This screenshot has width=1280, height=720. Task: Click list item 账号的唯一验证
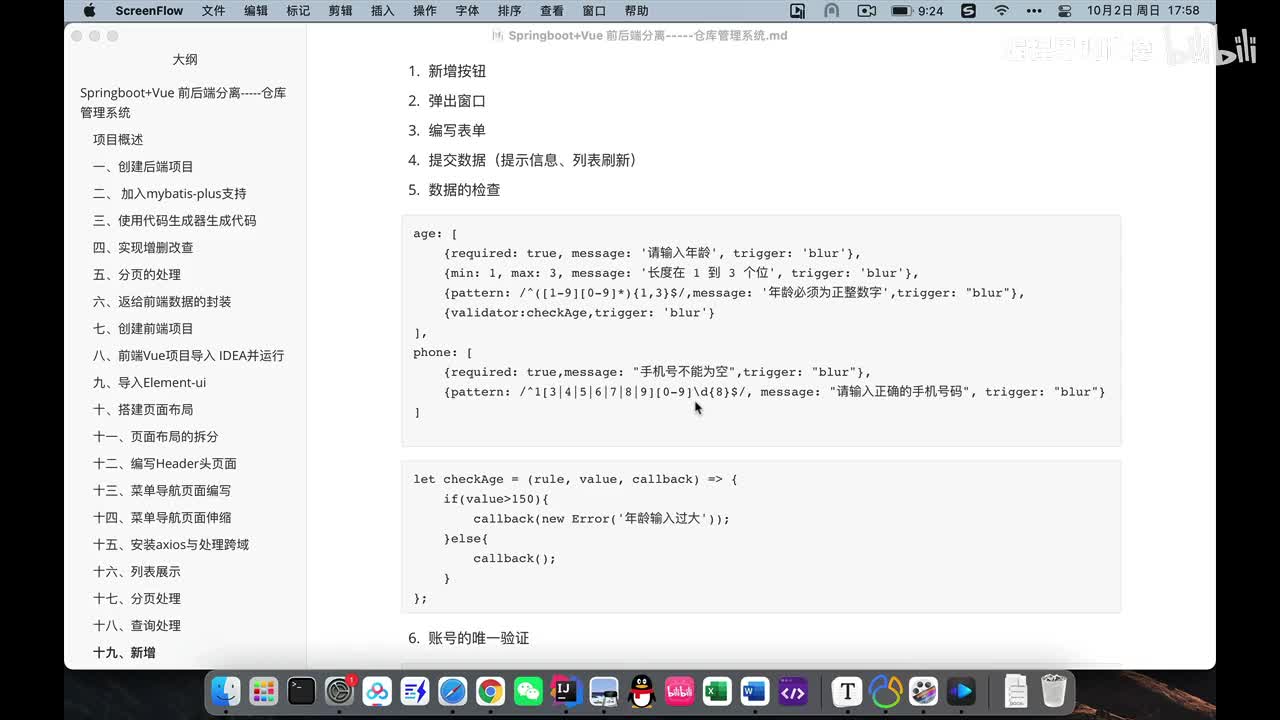pos(479,638)
